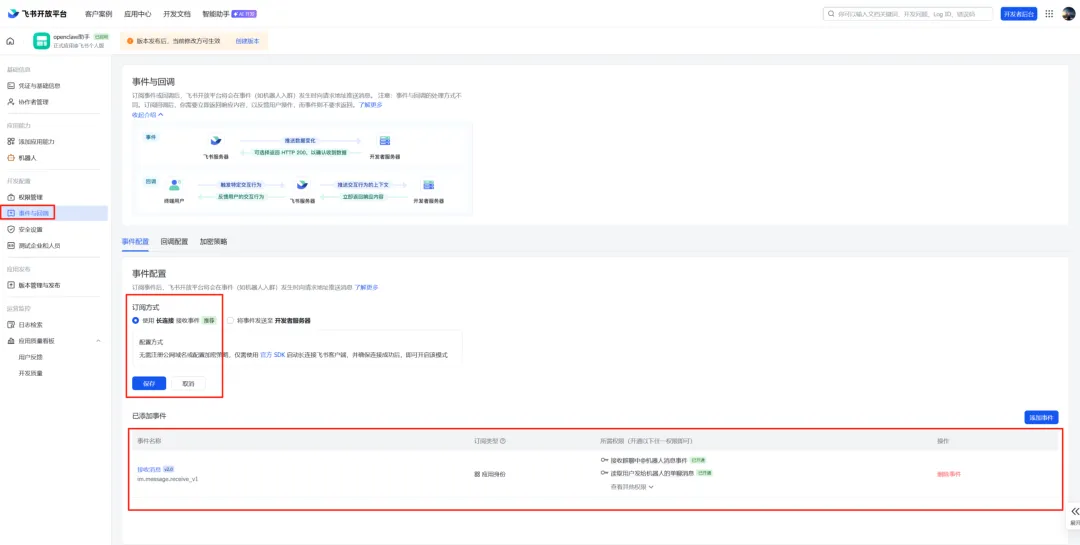Click the 订阅类型 help question icon
Image resolution: width=1080 pixels, height=545 pixels.
tap(503, 441)
